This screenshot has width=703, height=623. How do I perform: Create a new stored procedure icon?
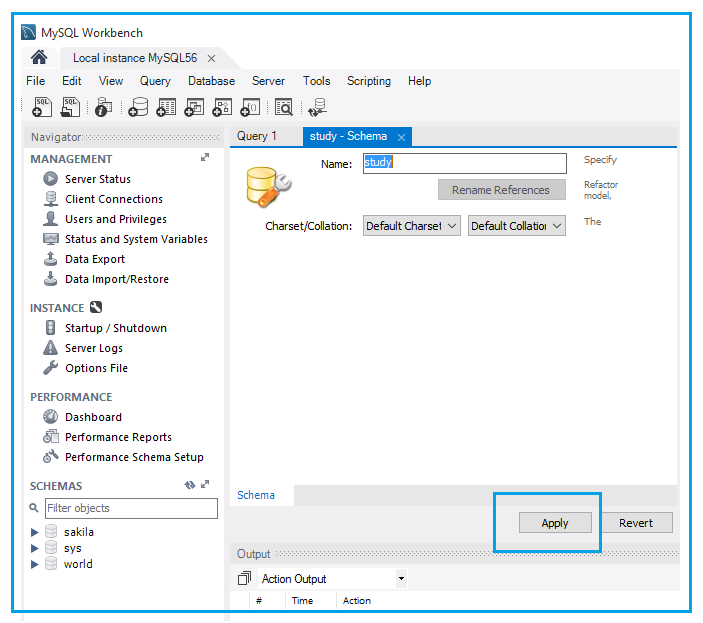tap(222, 108)
